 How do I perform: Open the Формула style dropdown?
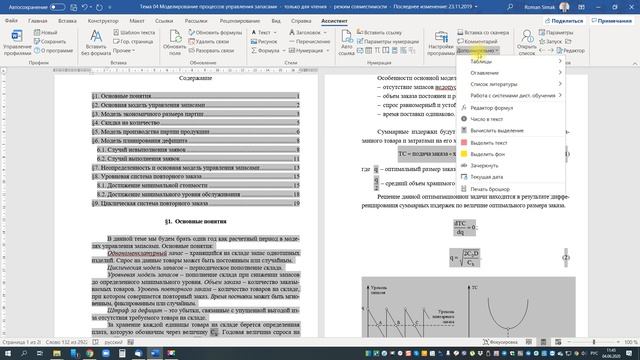pyautogui.click(x=268, y=51)
